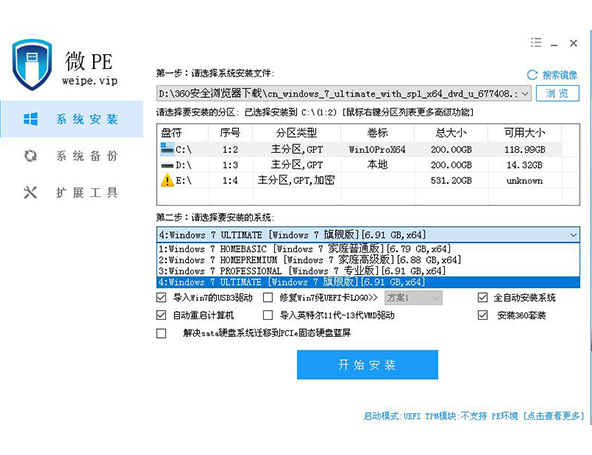Choose 2:Windows 7 HOMEPREMIUM option

pos(368,260)
